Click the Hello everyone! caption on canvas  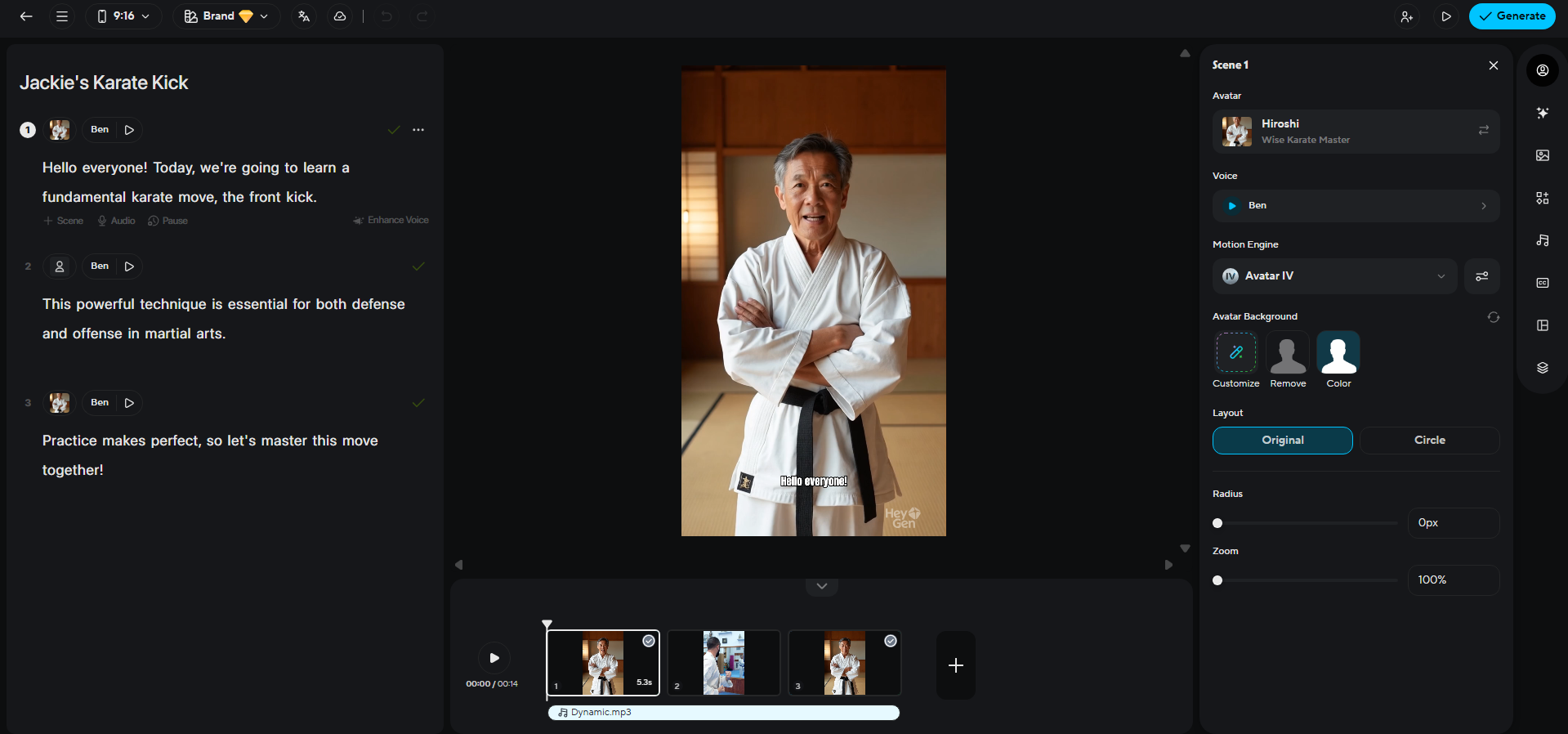(814, 481)
